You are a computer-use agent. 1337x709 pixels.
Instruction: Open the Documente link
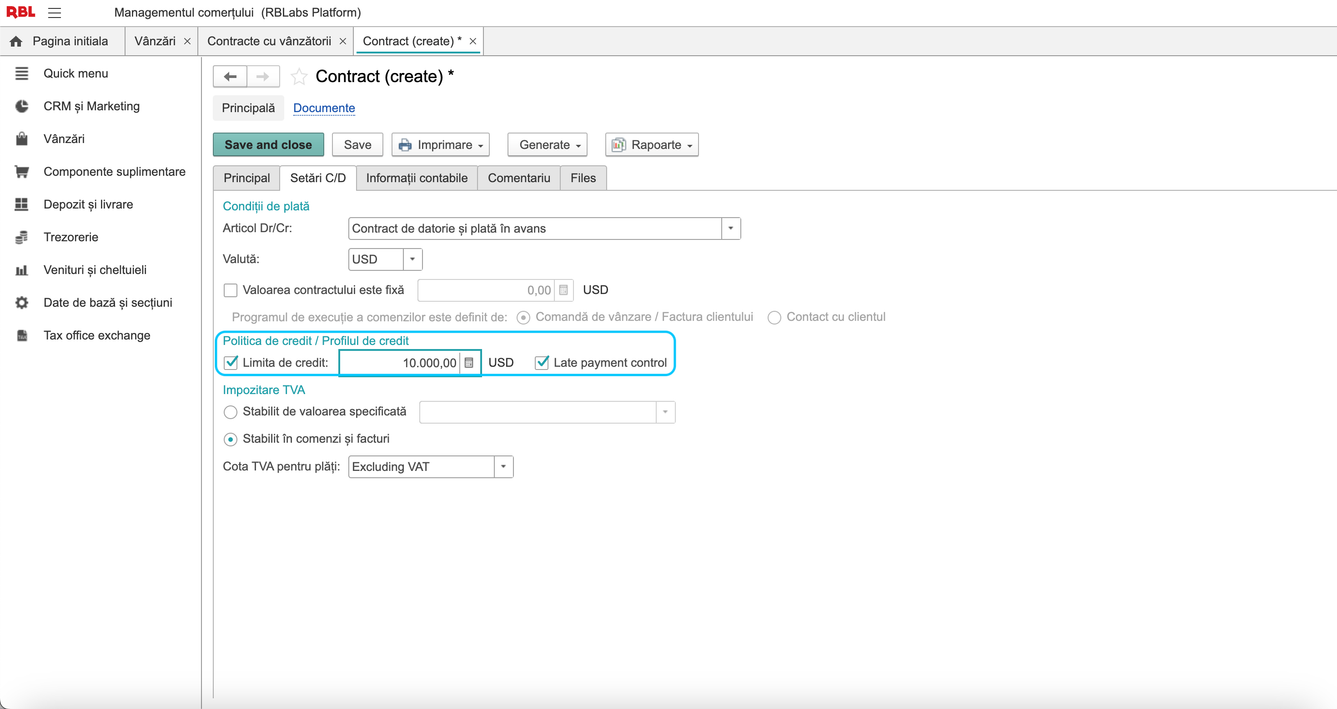[324, 108]
